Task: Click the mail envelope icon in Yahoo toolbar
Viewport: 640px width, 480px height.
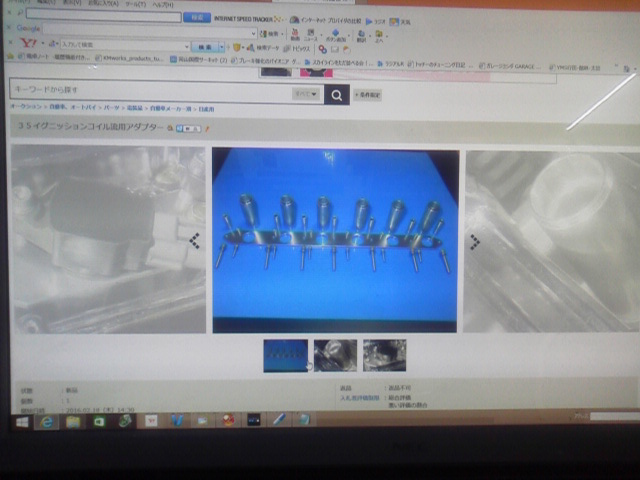Action: (x=335, y=49)
